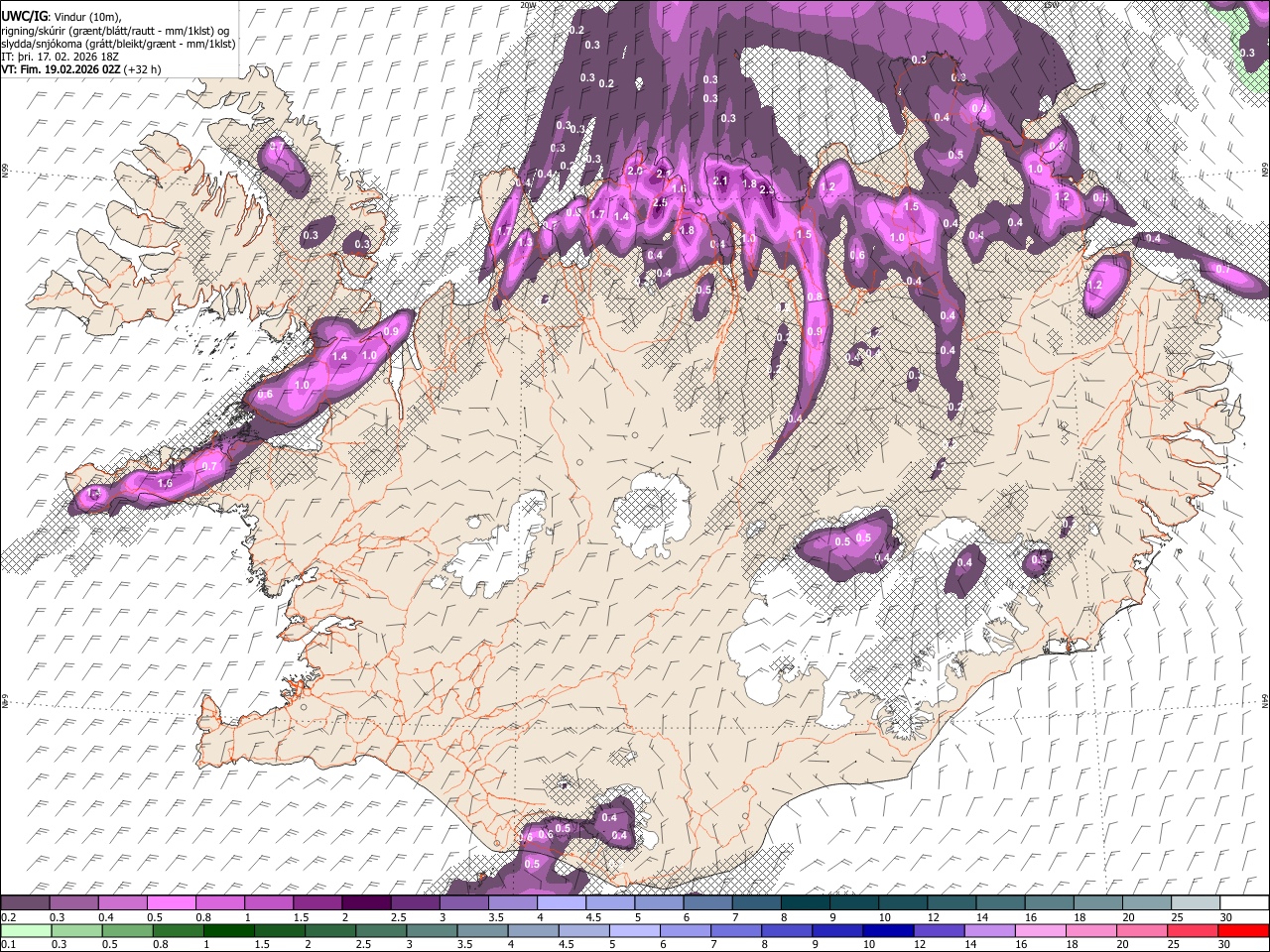Viewport: 1270px width, 952px height.
Task: Pick the darkest green 1 swatch in the rain scale
Action: [x=228, y=930]
